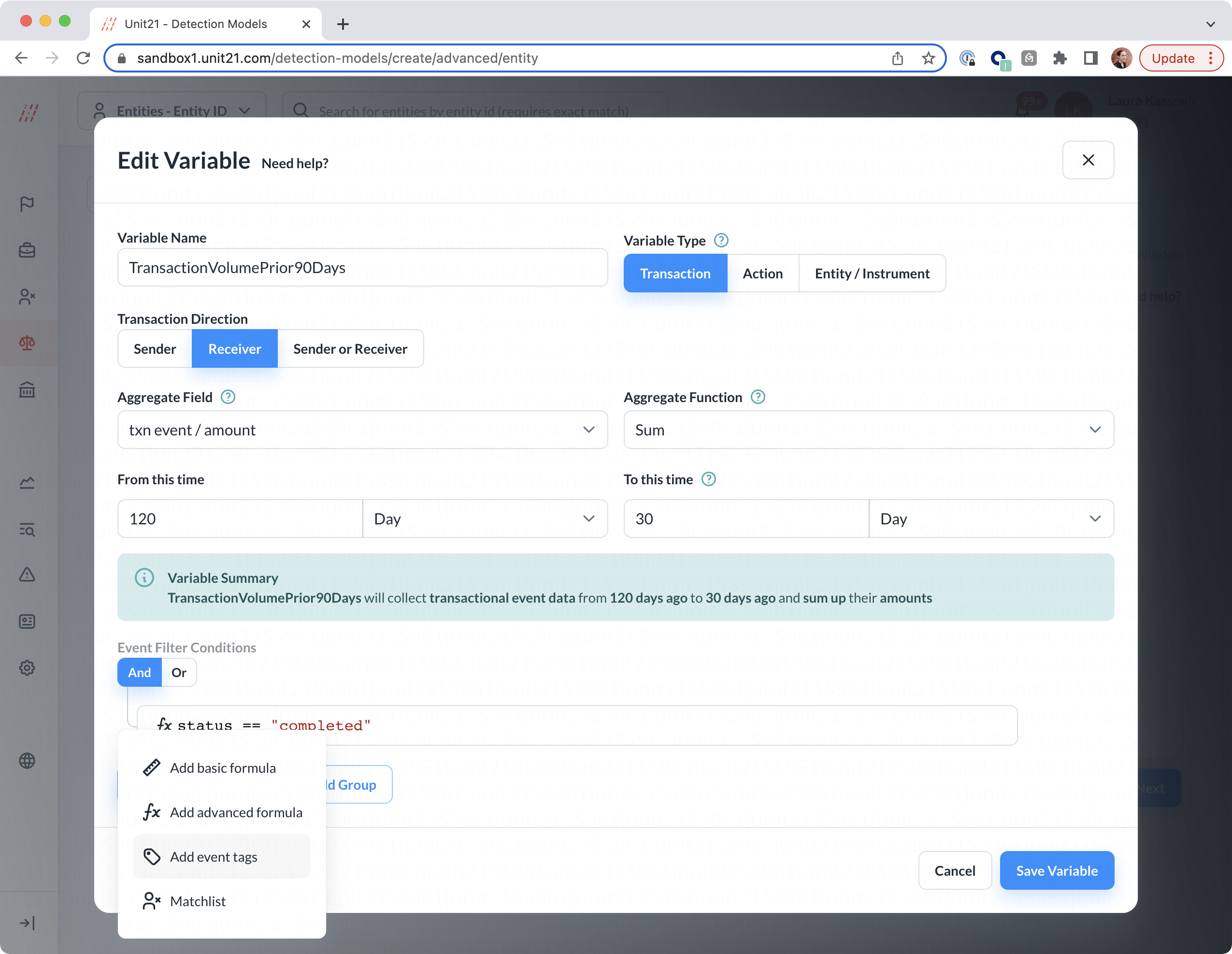The height and width of the screenshot is (954, 1232).
Task: Choose Add event tags menu item
Action: (214, 857)
